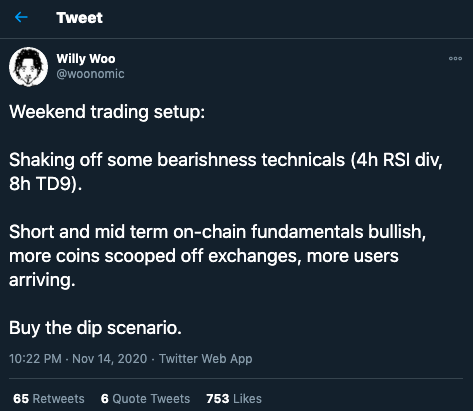Image resolution: width=473 pixels, height=411 pixels.
Task: Click the Nov 14, 2020 date
Action: click(110, 359)
